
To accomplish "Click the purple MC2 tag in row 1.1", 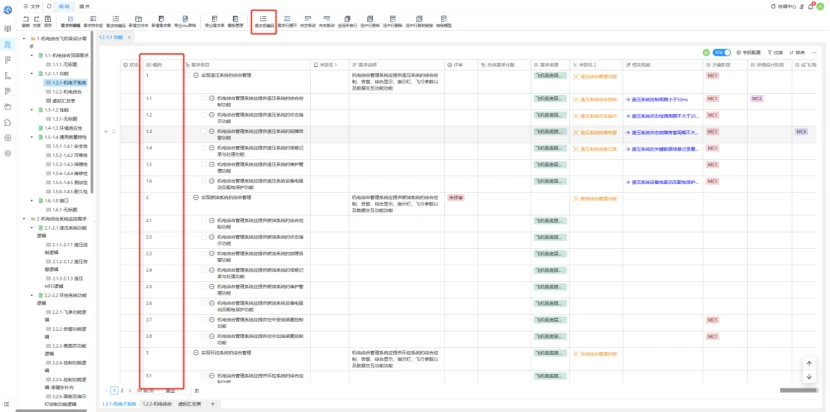I will tap(756, 98).
